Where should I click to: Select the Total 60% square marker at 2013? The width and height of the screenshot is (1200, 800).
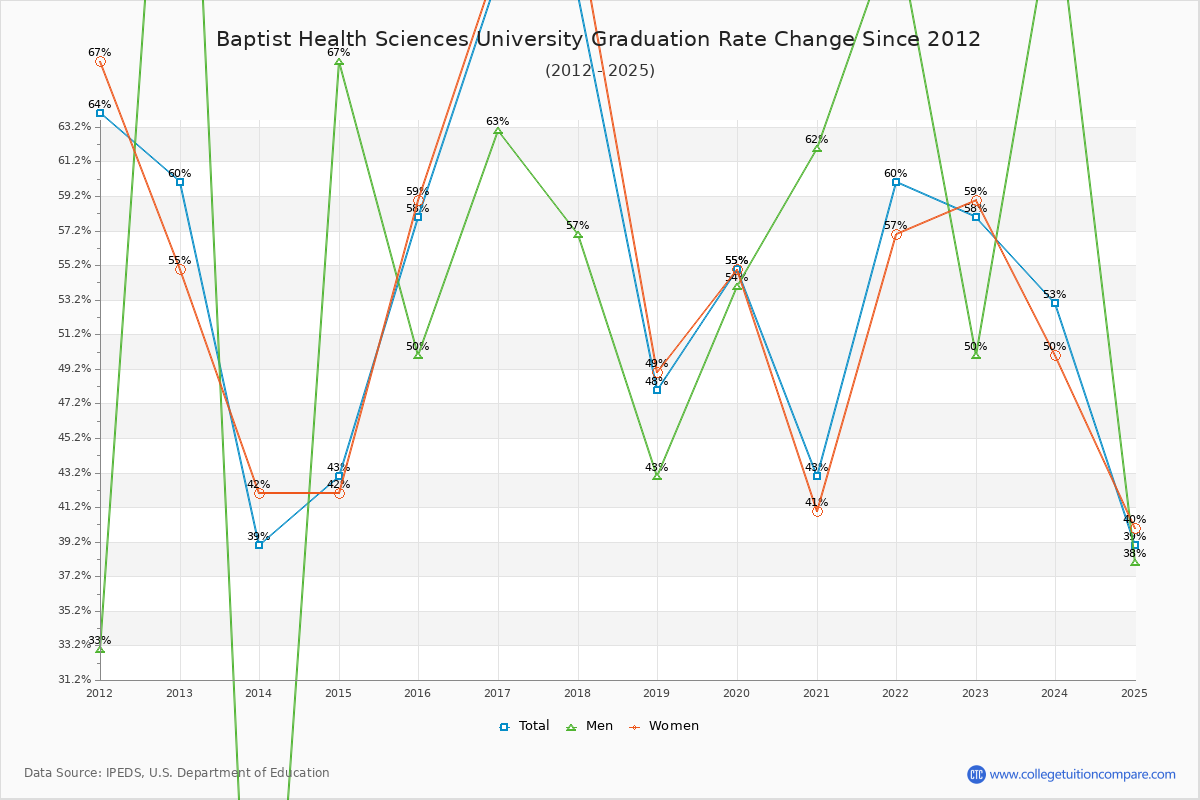(180, 182)
